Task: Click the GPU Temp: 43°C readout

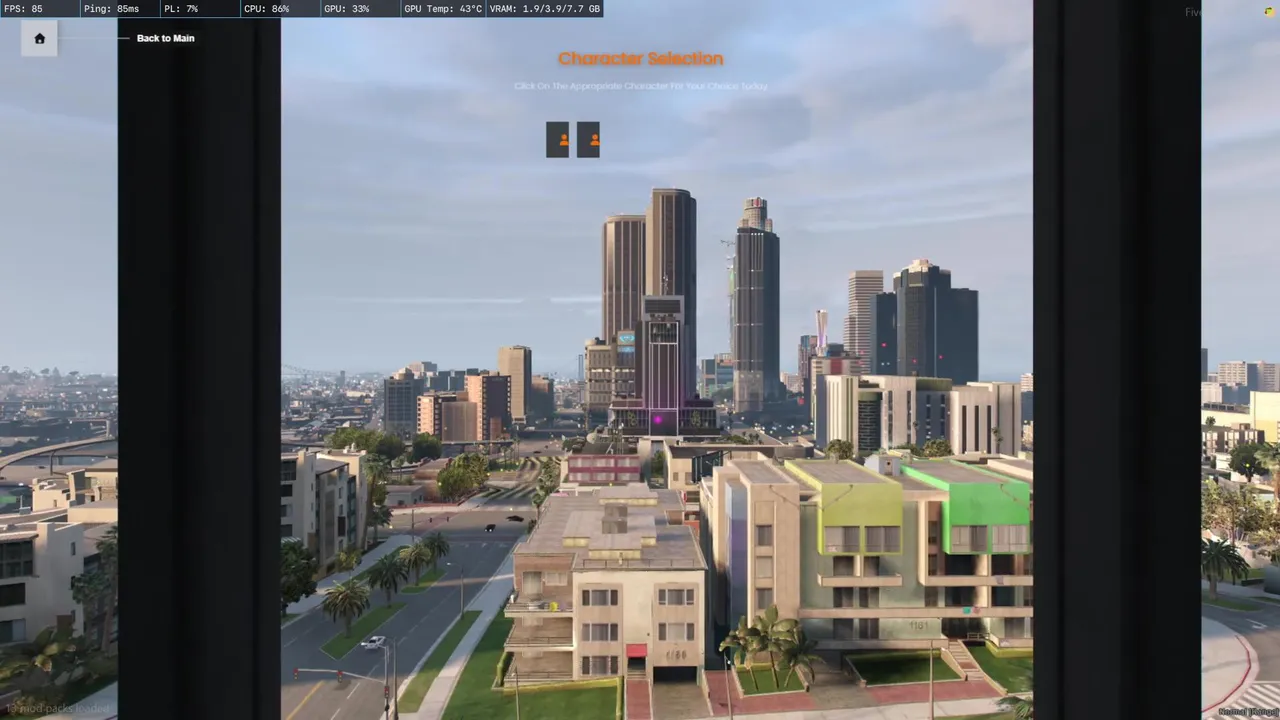Action: pyautogui.click(x=443, y=9)
